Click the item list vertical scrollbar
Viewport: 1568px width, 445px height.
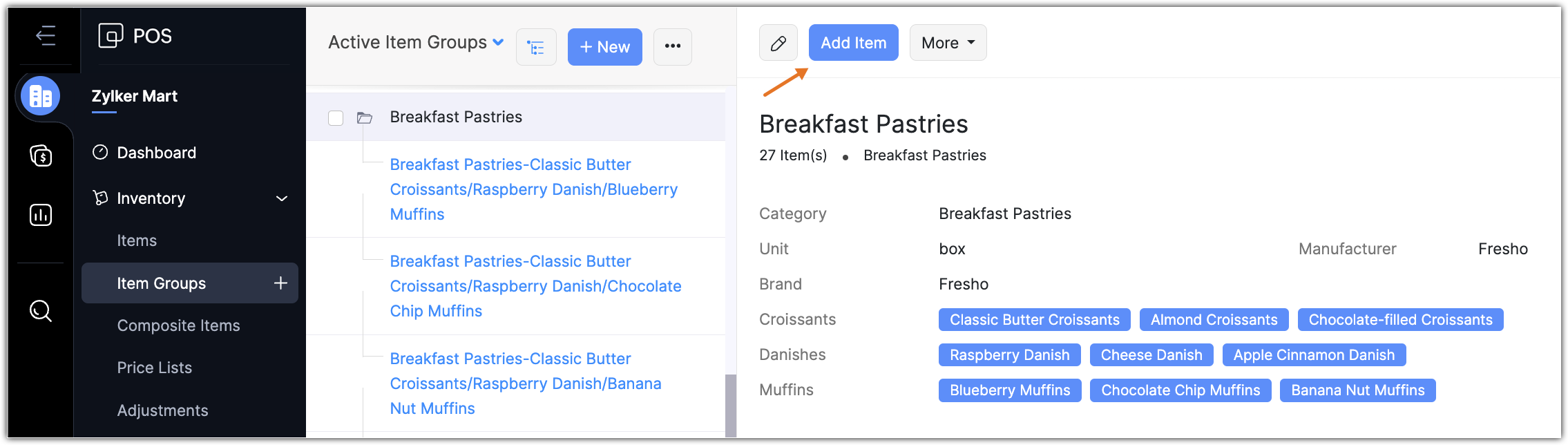coord(730,404)
